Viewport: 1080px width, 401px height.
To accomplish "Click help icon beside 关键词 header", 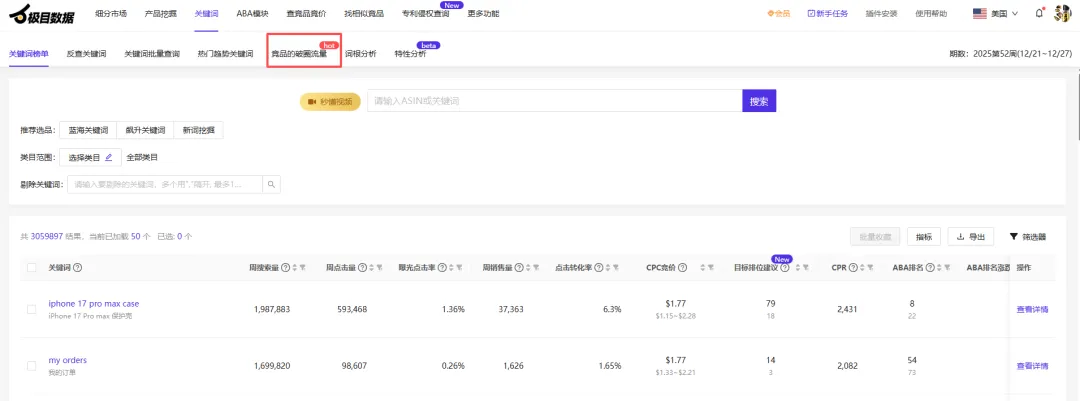I will coord(78,268).
